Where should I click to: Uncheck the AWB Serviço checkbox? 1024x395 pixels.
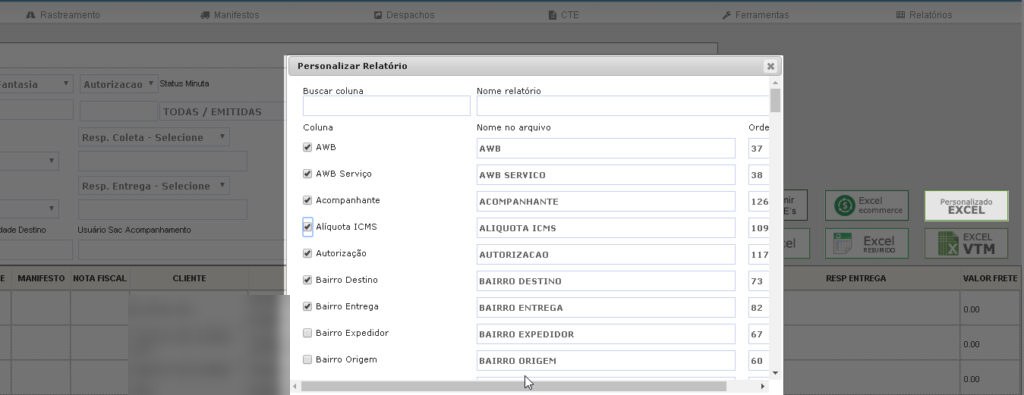[307, 174]
